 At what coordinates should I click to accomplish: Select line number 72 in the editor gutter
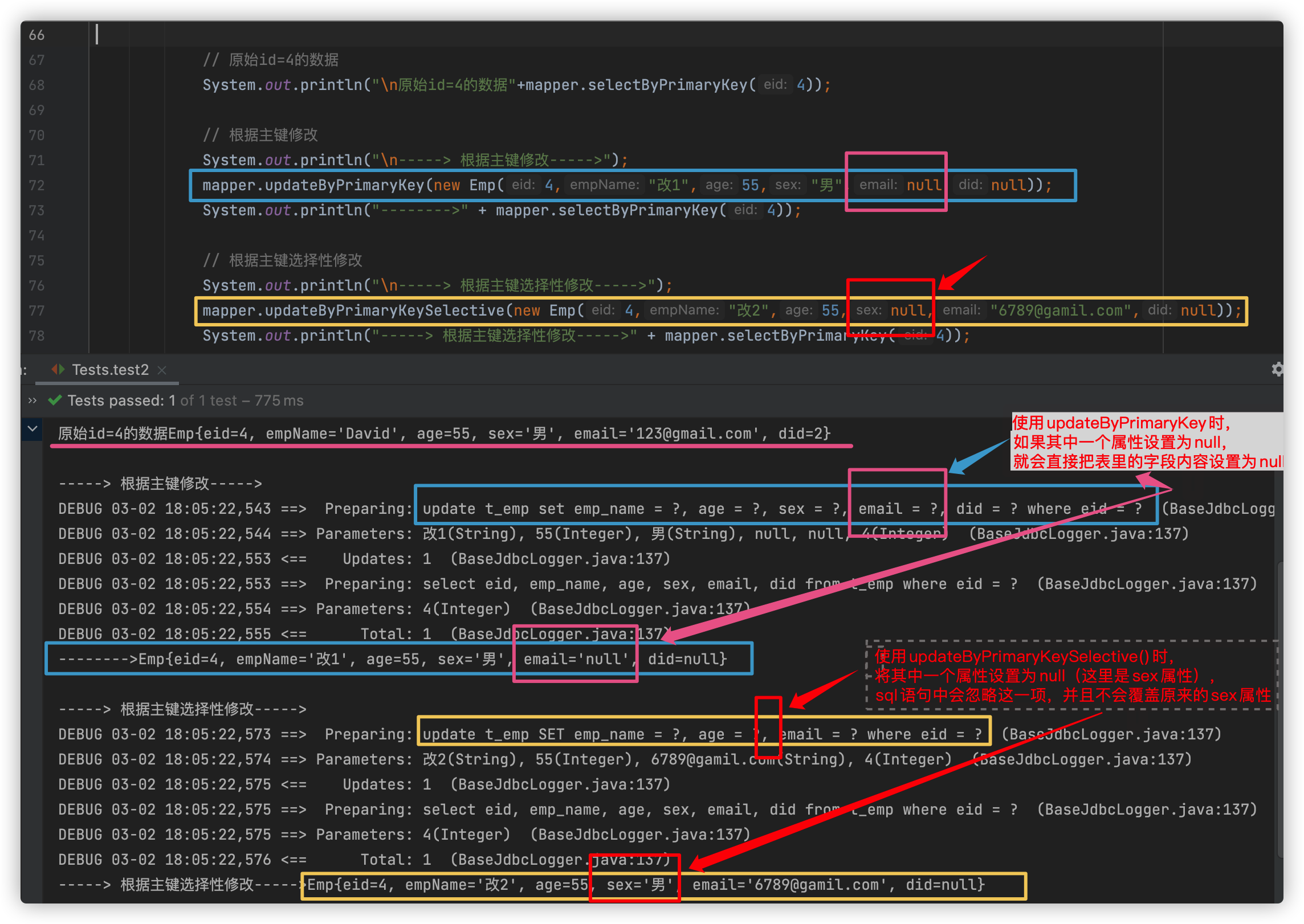point(35,185)
